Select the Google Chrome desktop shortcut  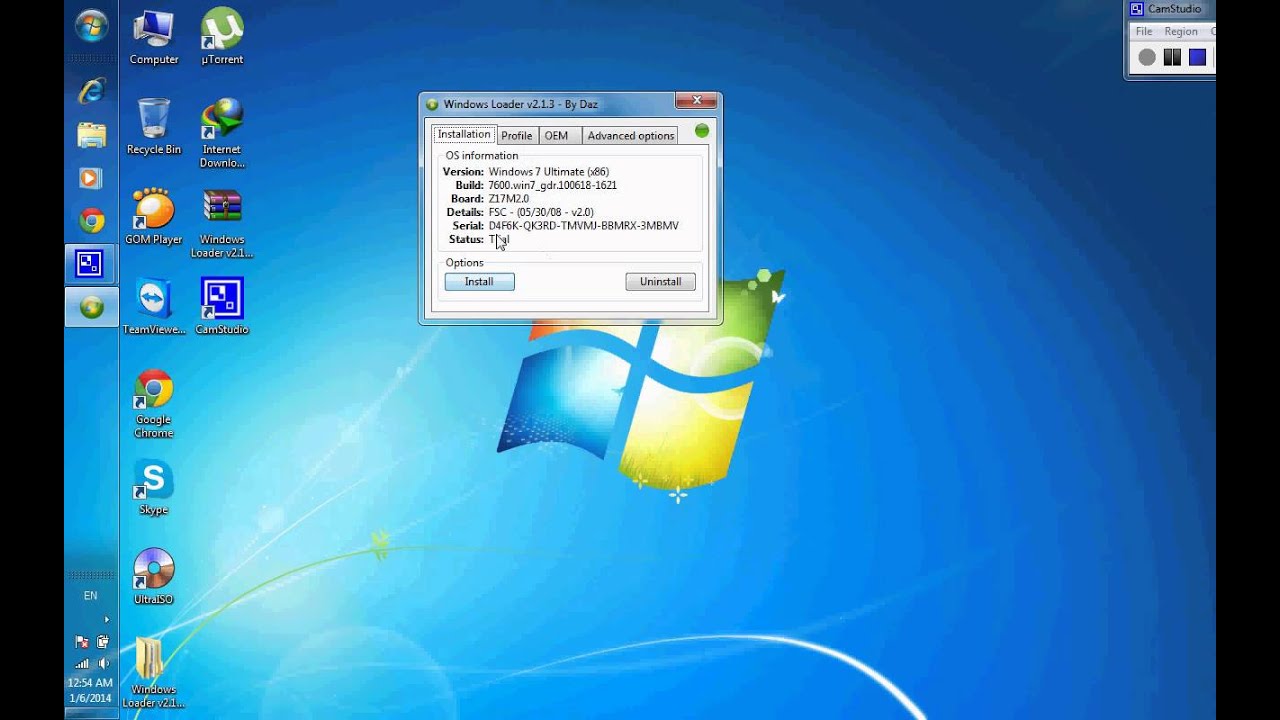point(154,403)
